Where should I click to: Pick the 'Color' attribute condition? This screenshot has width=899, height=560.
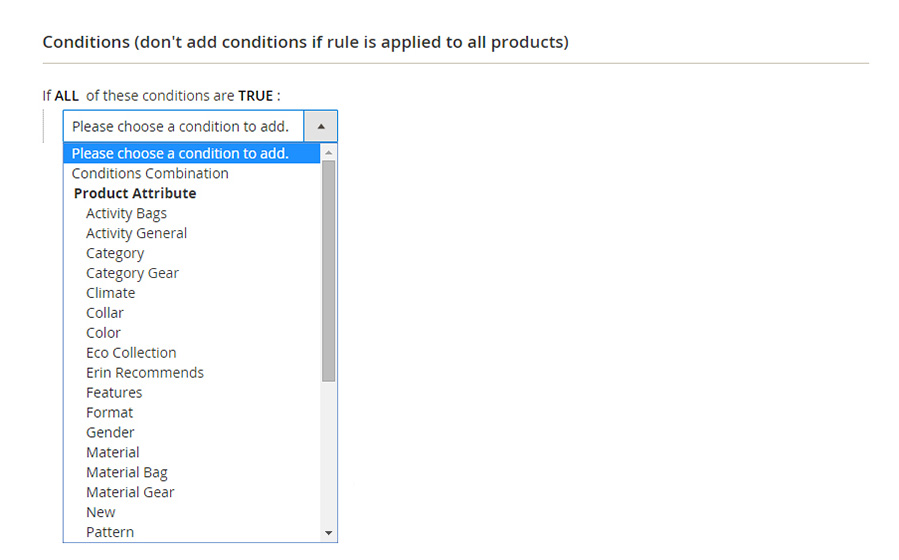(x=103, y=333)
